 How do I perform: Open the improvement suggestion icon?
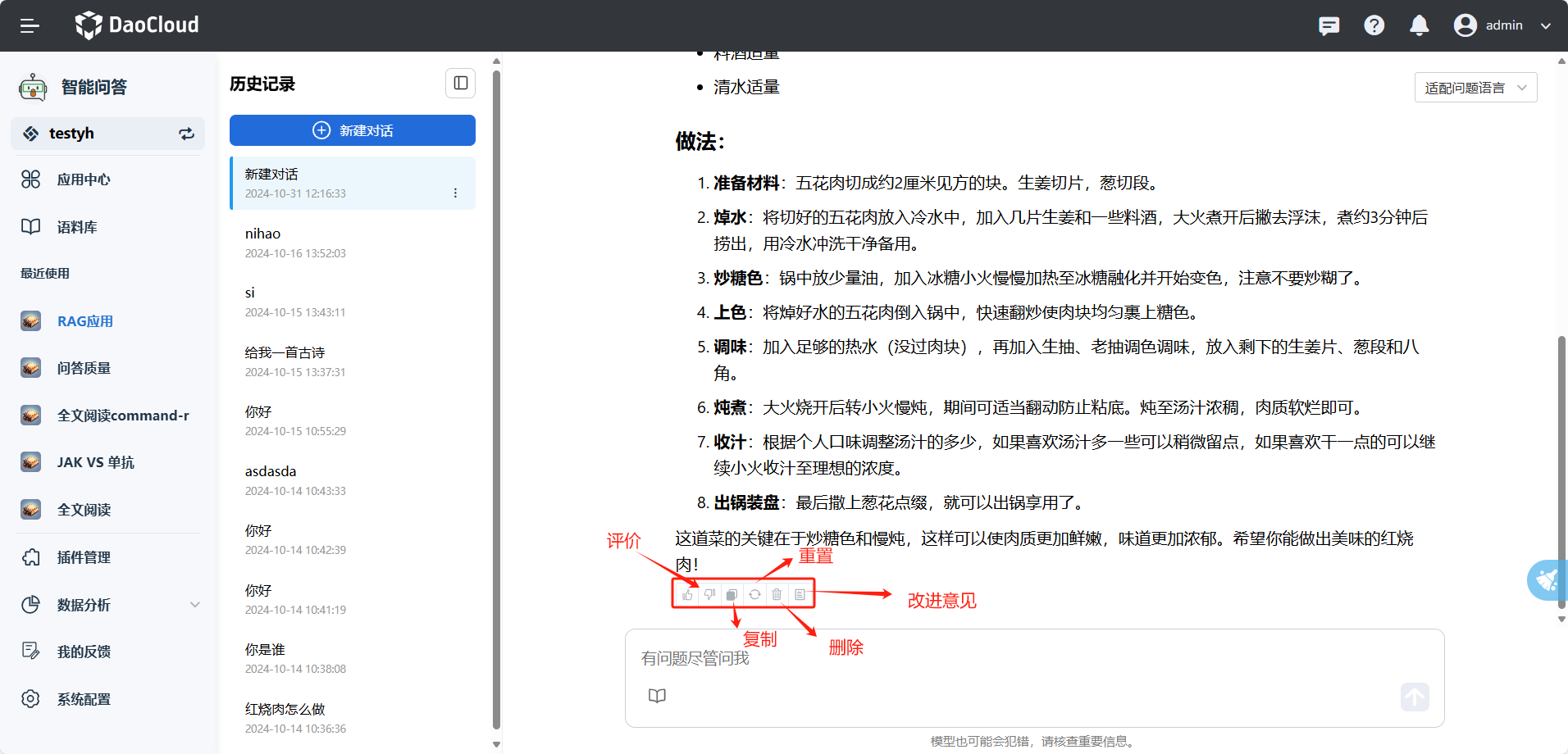[800, 595]
